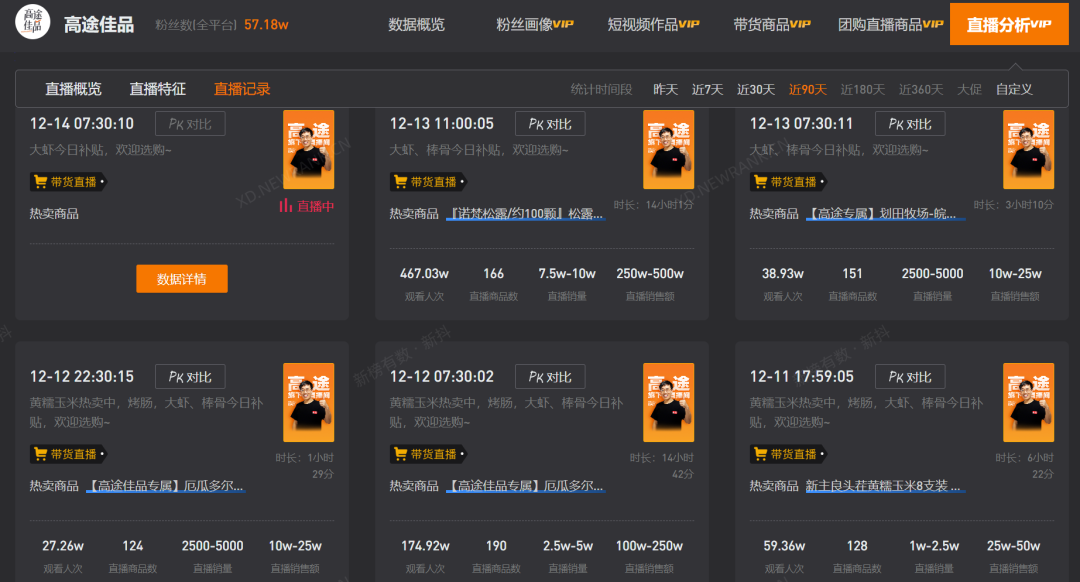Screen dimensions: 1080x582
Task: Click the 12-13 11:00:05 livestream timestamp
Action: [x=442, y=124]
